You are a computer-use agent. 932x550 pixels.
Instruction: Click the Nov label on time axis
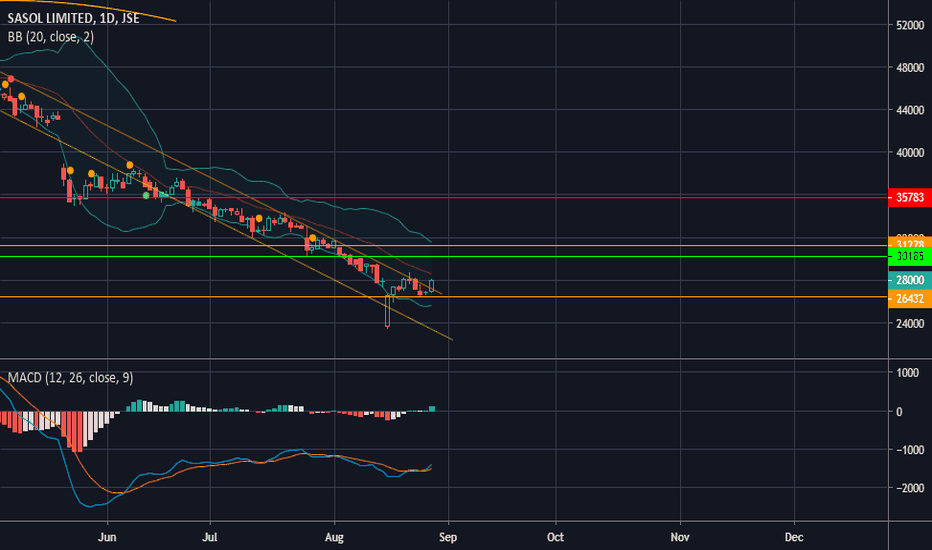(680, 537)
